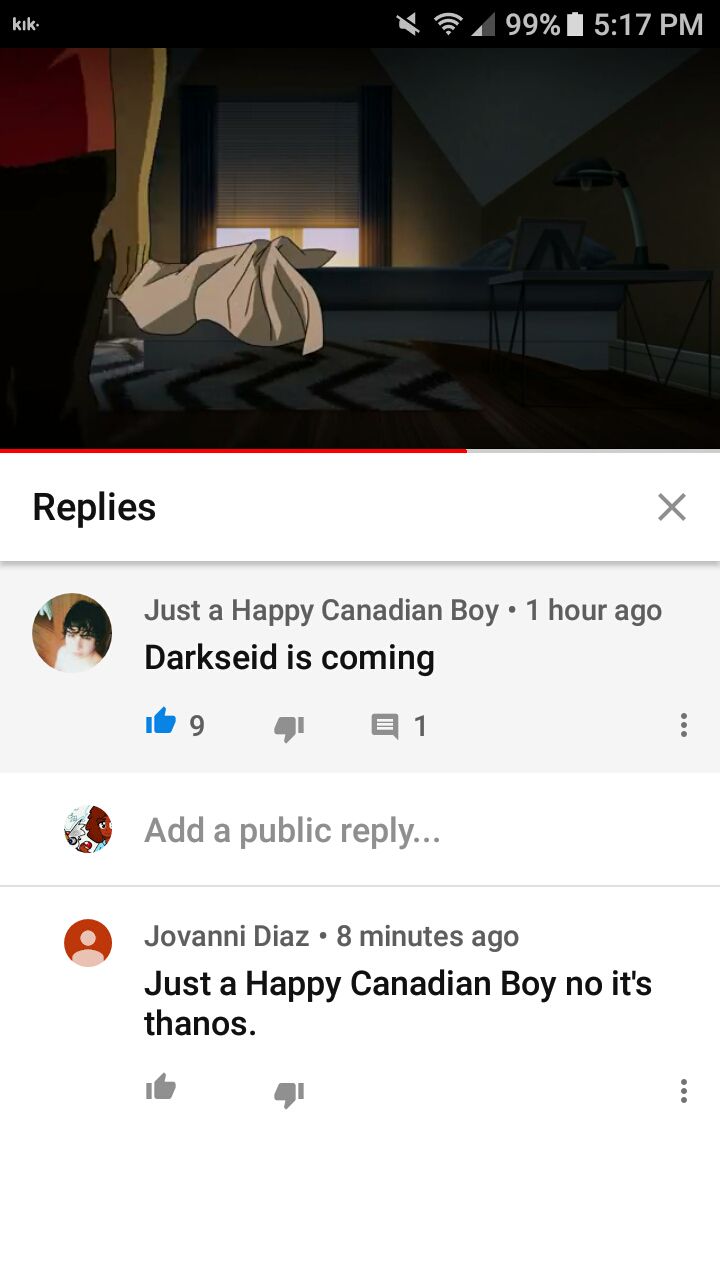Close the Replies panel
The height and width of the screenshot is (1280, 720).
pos(672,507)
